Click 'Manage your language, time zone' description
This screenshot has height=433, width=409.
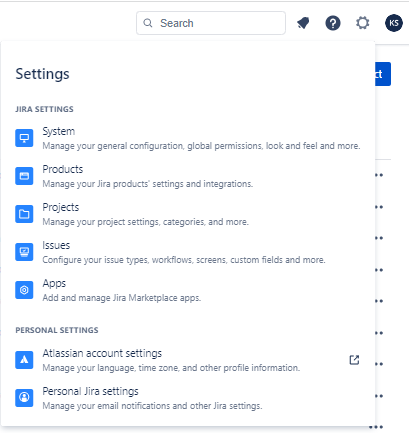(171, 368)
